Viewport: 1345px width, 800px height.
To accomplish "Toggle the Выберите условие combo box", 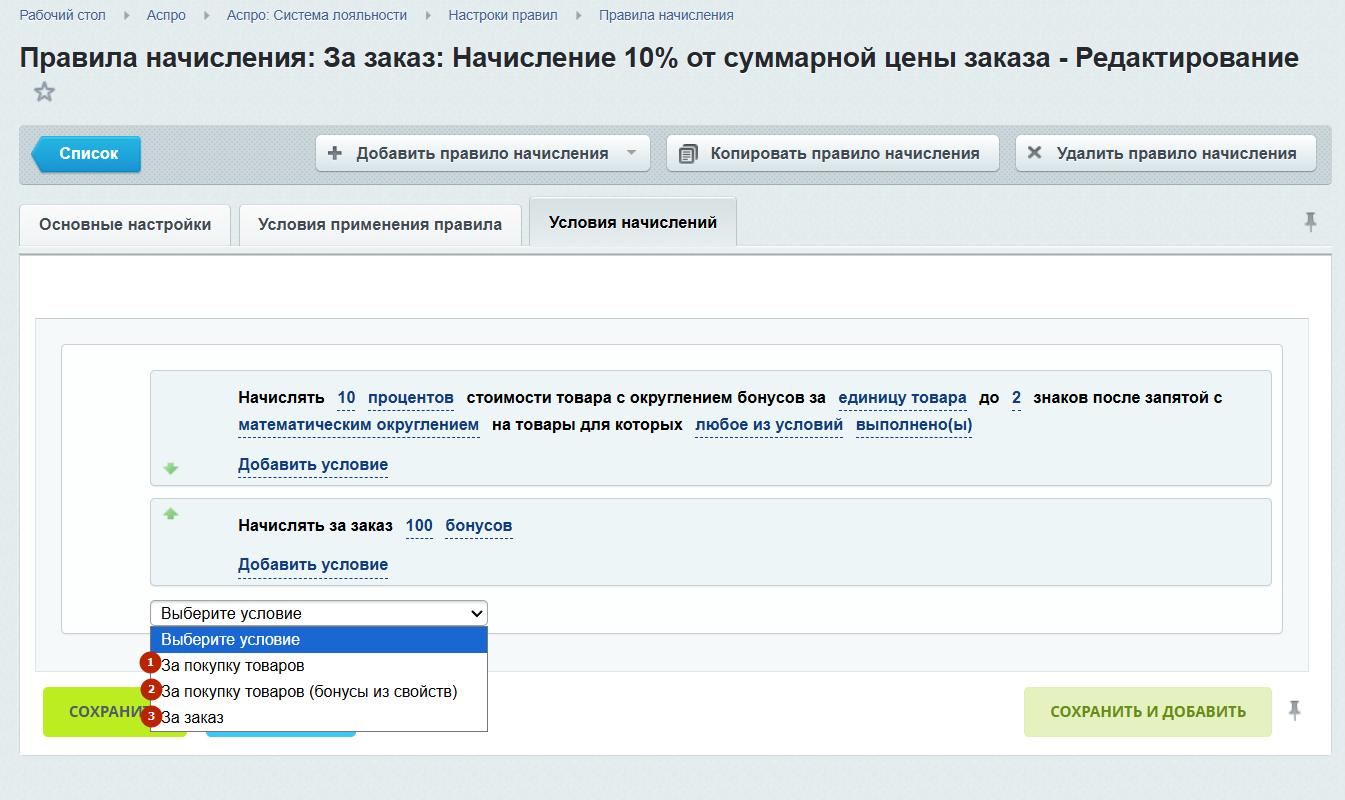I will pyautogui.click(x=318, y=613).
